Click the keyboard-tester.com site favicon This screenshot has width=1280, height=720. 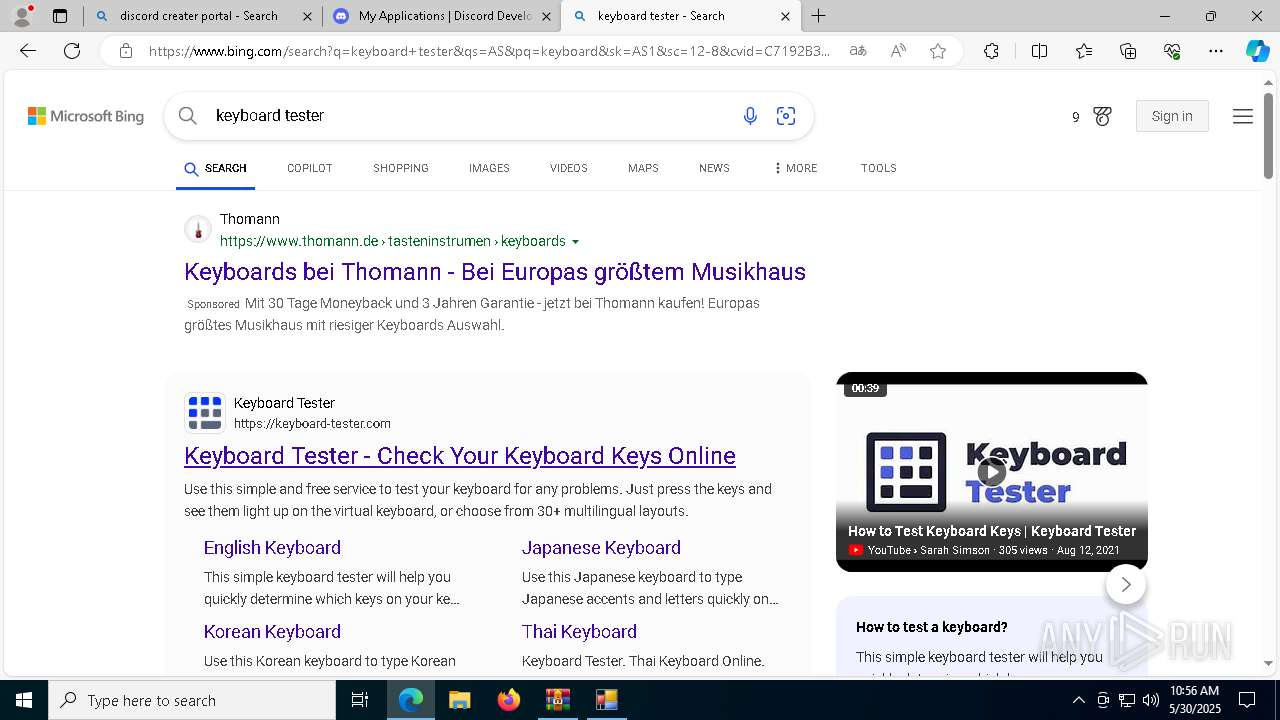(x=205, y=413)
